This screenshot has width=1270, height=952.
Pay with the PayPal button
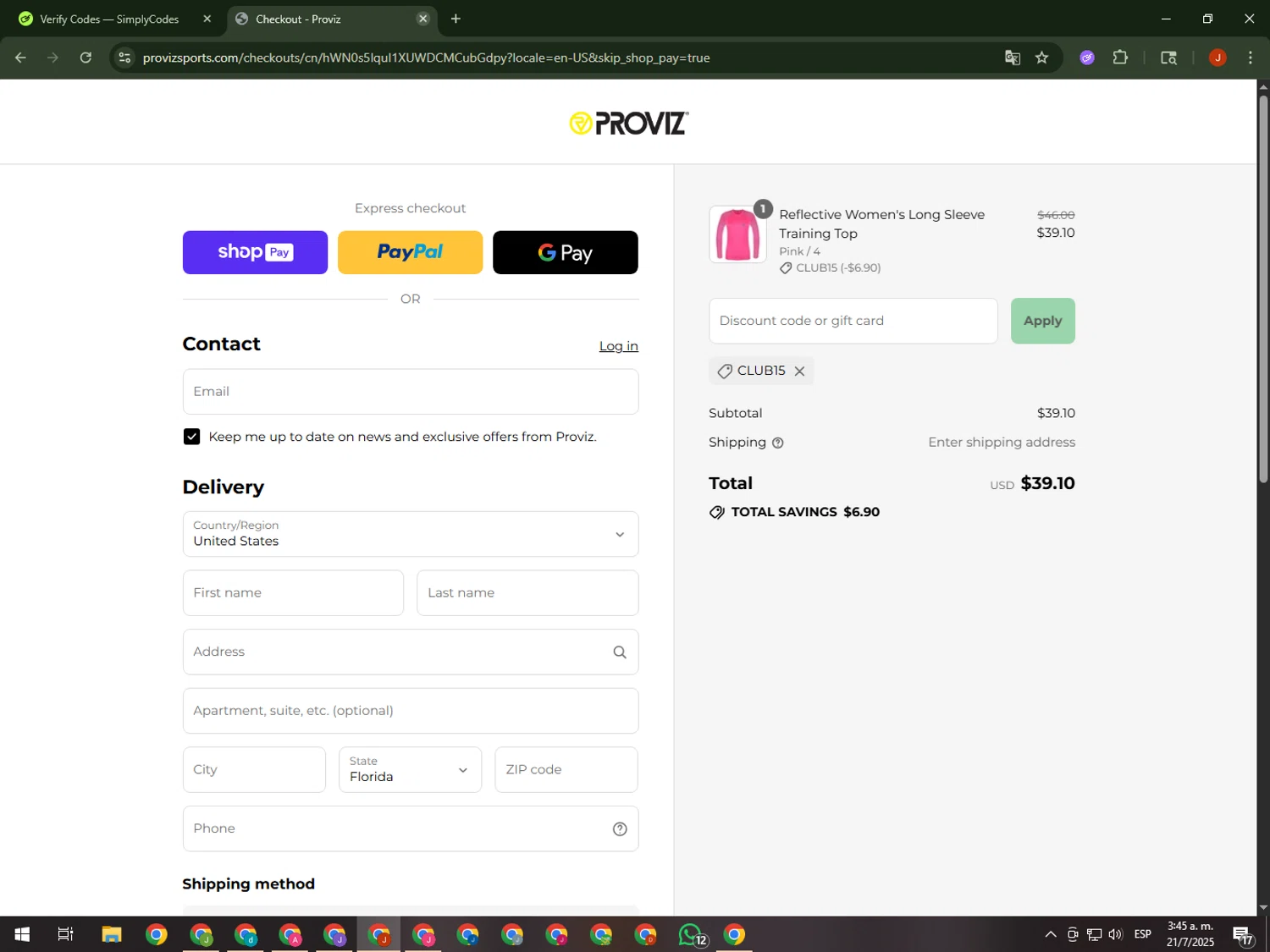coord(410,252)
